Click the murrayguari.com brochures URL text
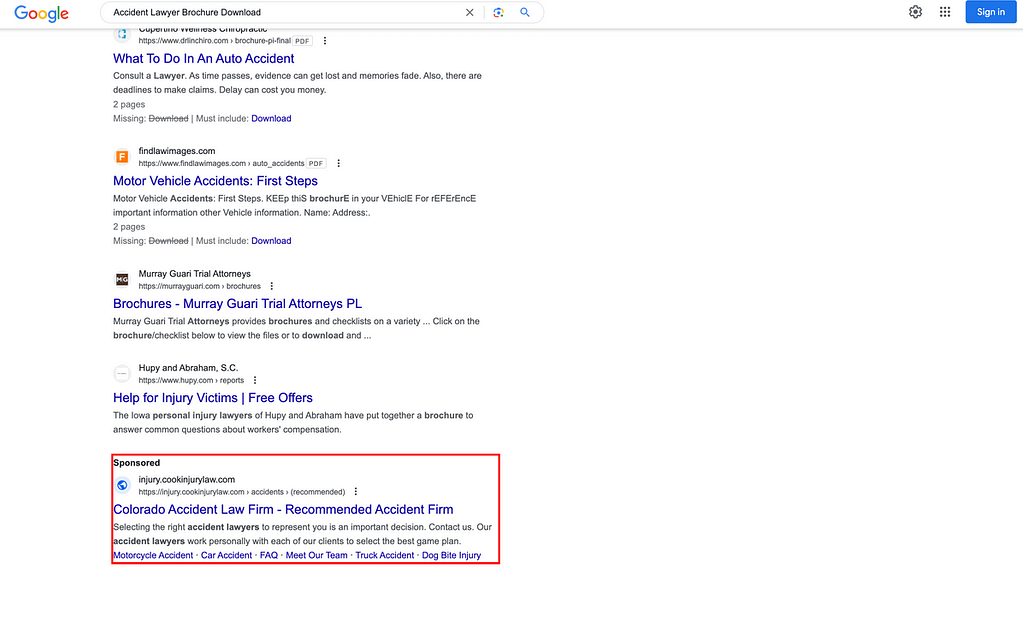The height and width of the screenshot is (634, 1023). click(200, 286)
